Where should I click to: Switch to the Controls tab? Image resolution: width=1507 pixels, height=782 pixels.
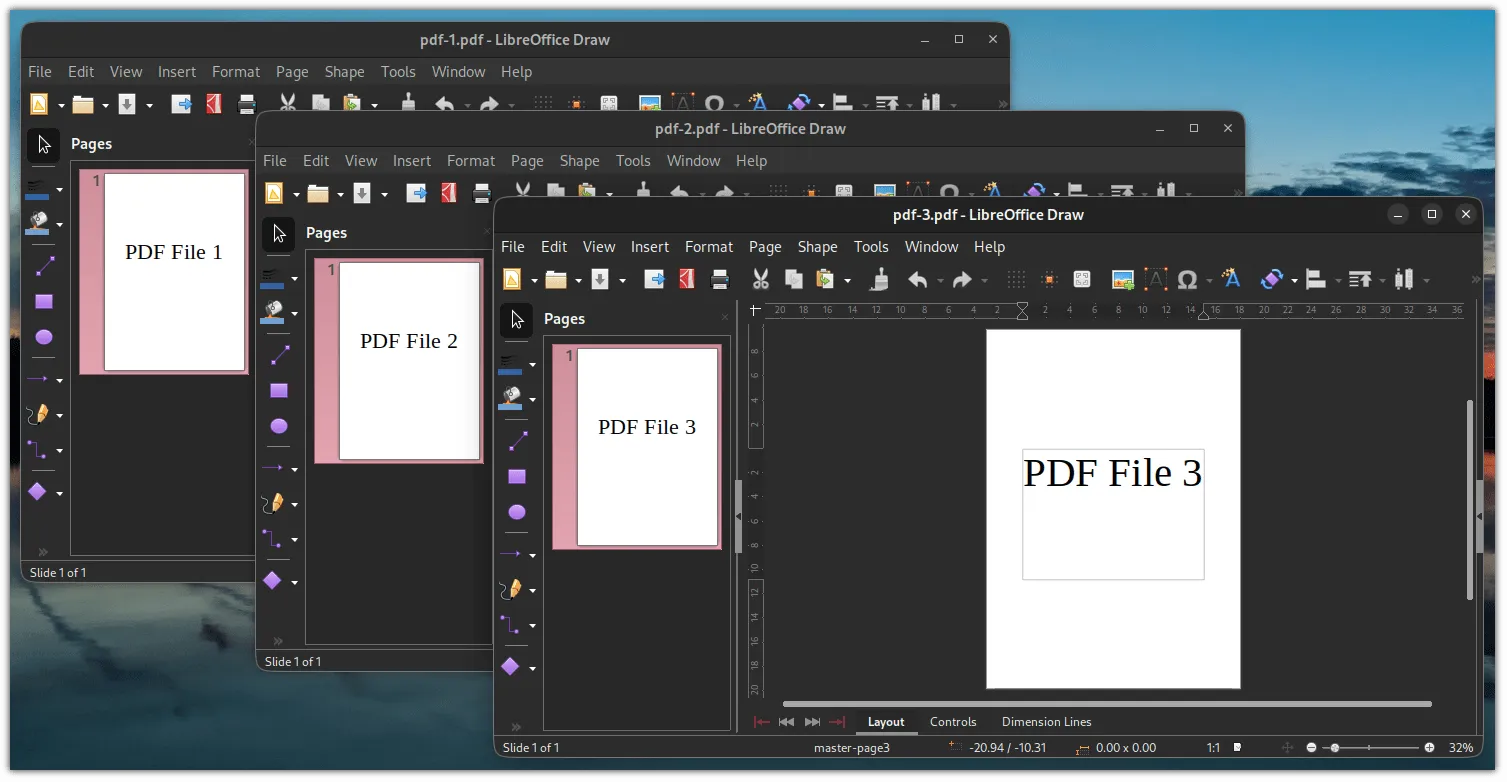coord(952,721)
